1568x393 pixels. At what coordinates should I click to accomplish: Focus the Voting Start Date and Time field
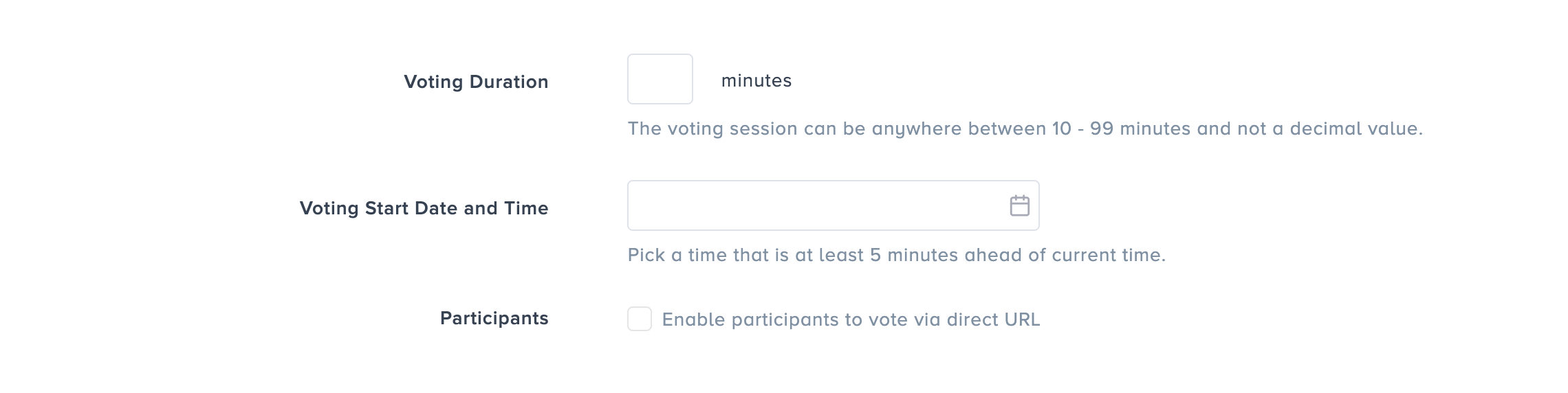click(815, 205)
